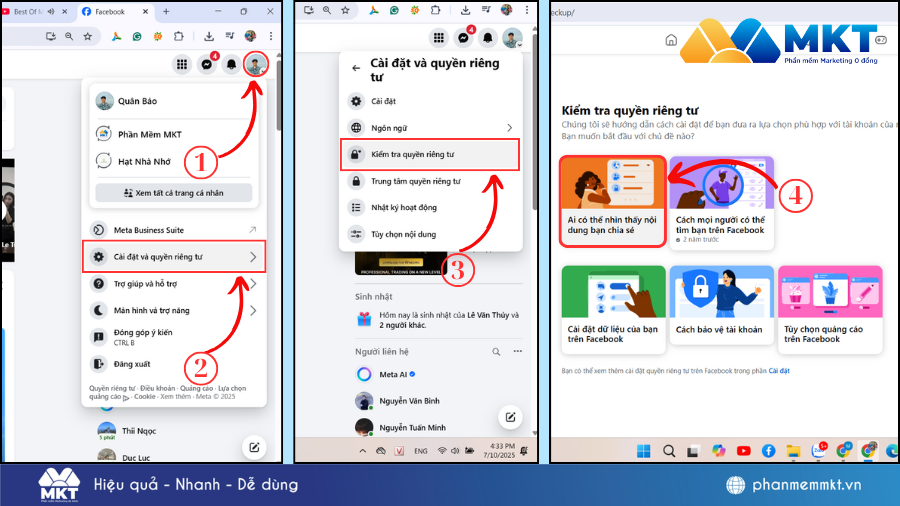Select Quân Bảo profile in account menu
The image size is (900, 506).
coord(174,101)
